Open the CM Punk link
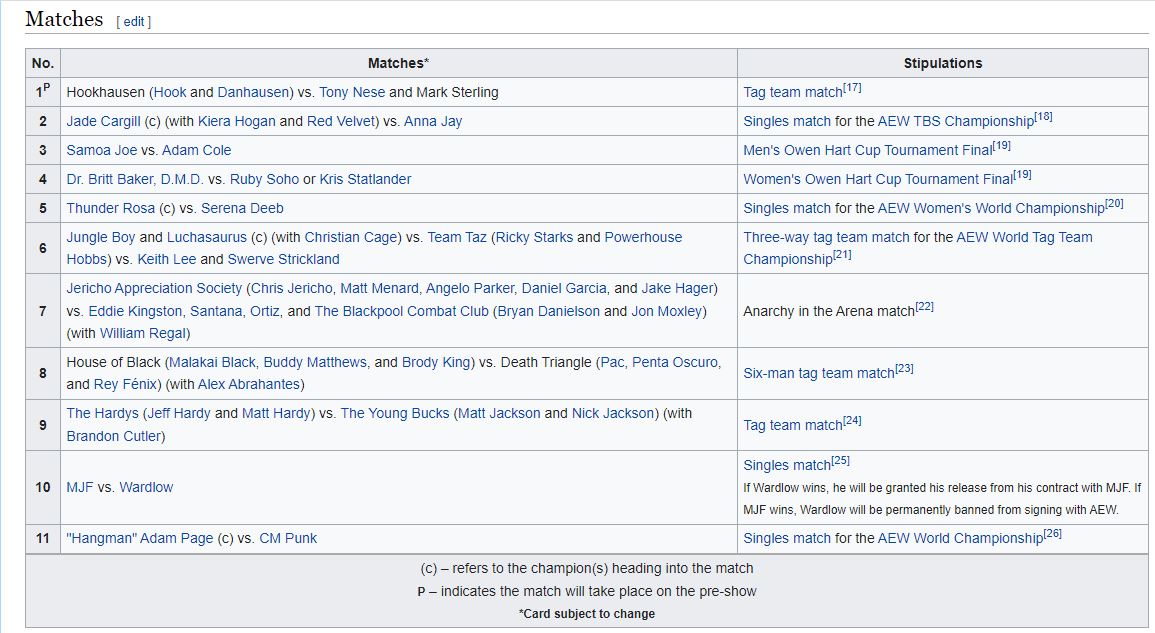This screenshot has height=633, width=1155. pyautogui.click(x=288, y=538)
